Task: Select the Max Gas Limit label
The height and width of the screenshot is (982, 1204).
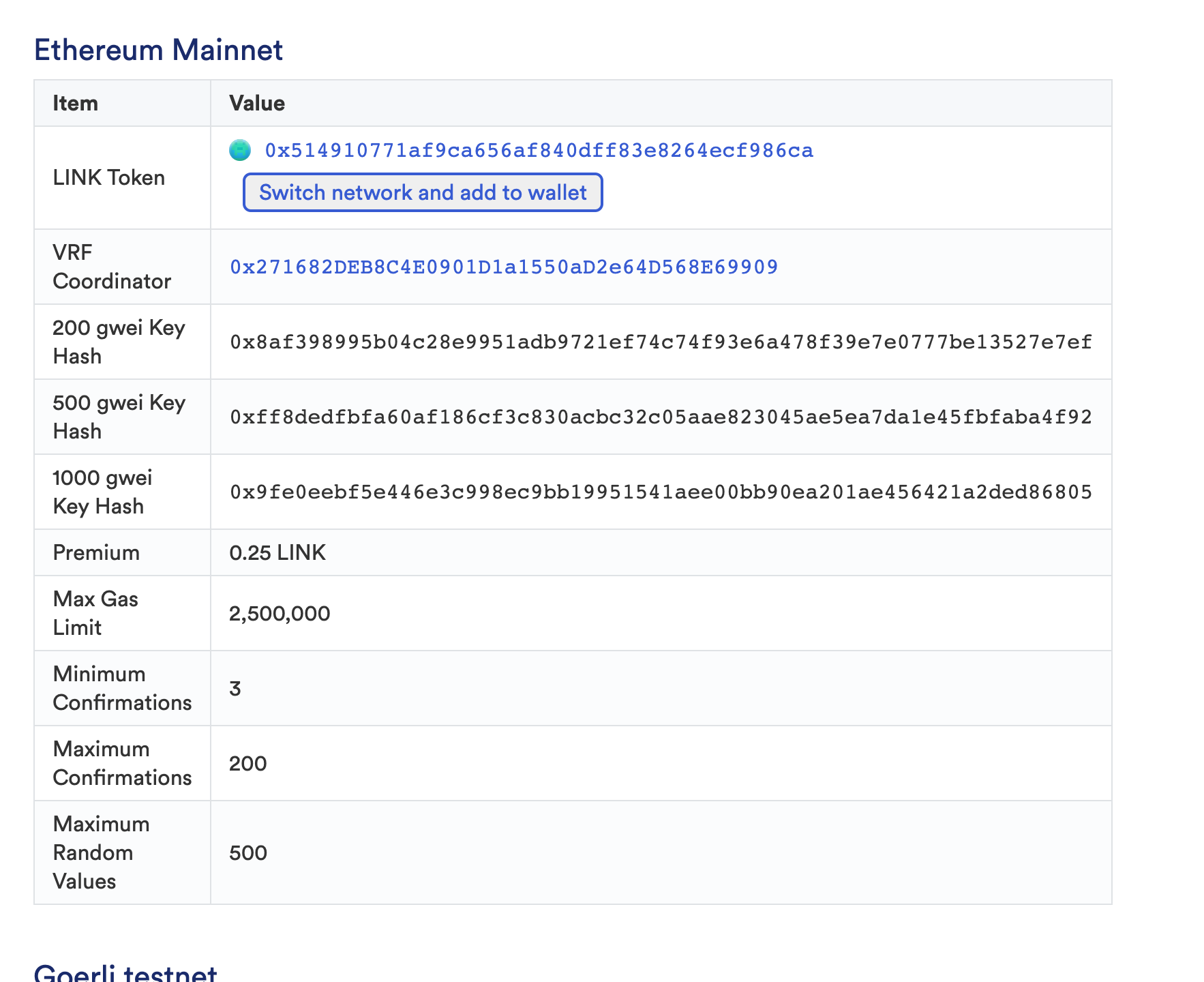Action: 95,613
